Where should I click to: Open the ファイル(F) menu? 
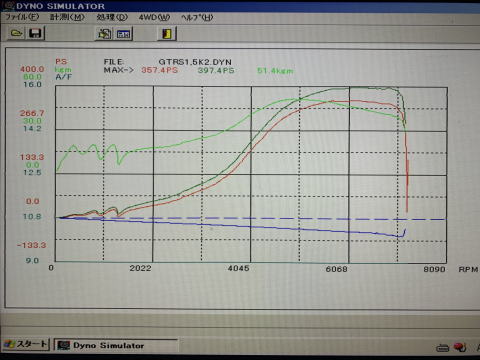[22, 17]
